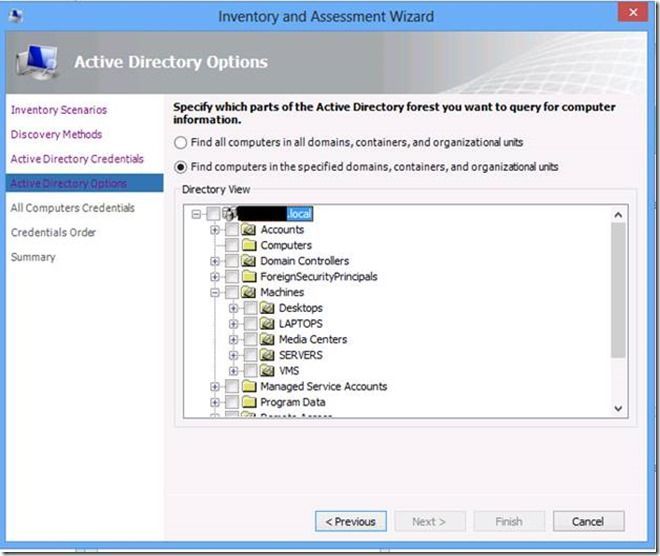The height and width of the screenshot is (556, 660).
Task: Collapse the root .local domain node
Action: 196,214
